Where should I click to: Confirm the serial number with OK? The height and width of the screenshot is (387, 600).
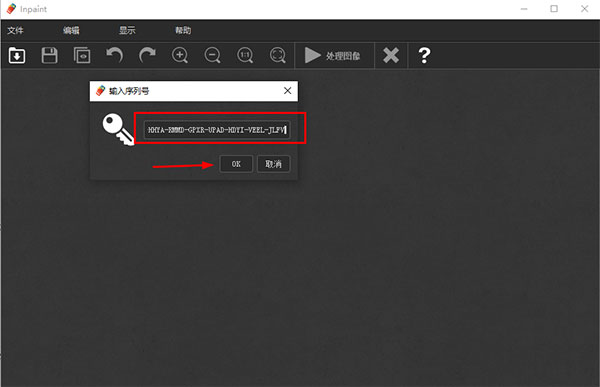236,164
